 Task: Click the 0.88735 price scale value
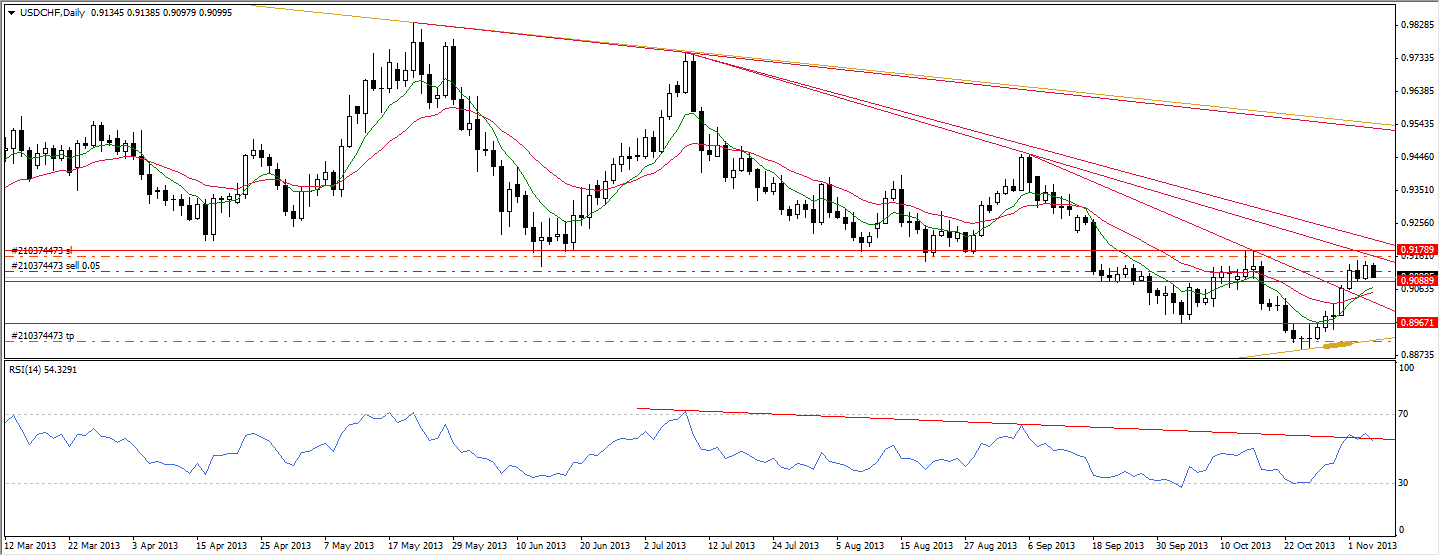point(1418,355)
